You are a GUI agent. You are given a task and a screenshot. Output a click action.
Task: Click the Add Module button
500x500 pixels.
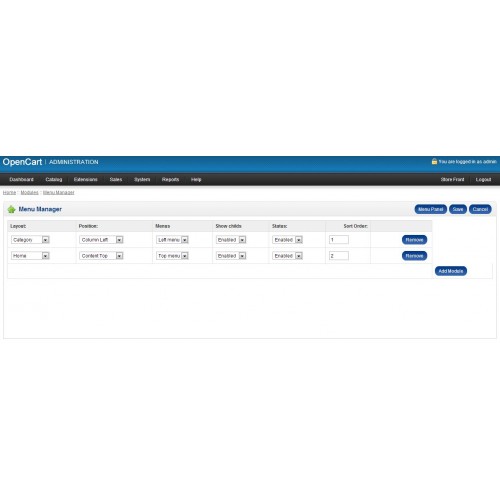coord(451,271)
